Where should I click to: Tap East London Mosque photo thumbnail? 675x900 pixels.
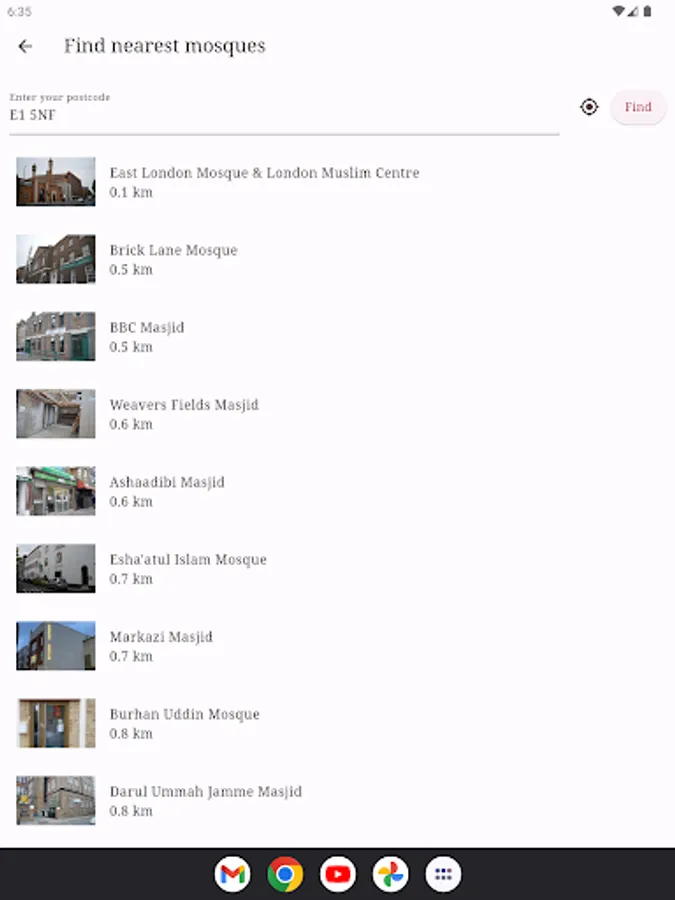point(56,182)
